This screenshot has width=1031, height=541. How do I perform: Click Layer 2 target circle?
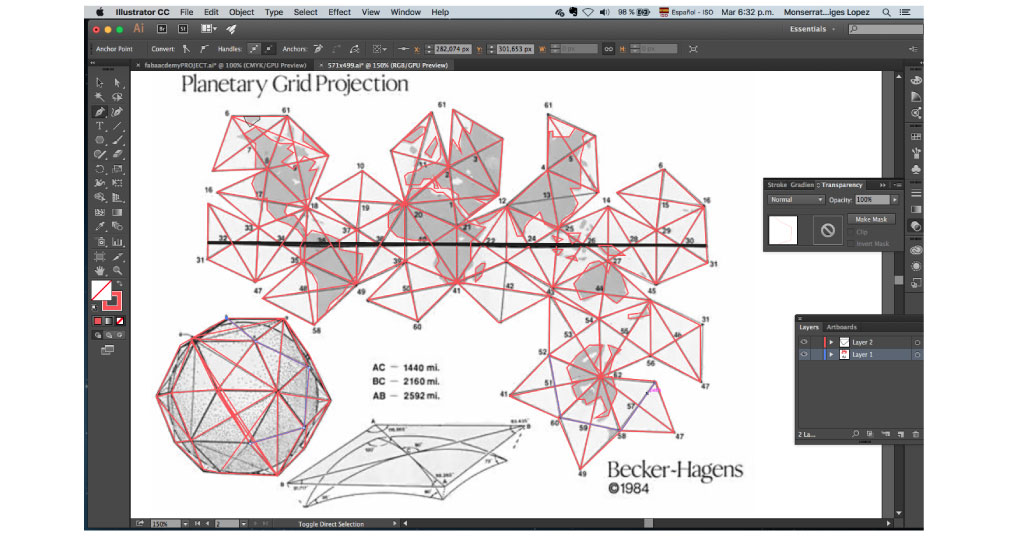coord(917,342)
